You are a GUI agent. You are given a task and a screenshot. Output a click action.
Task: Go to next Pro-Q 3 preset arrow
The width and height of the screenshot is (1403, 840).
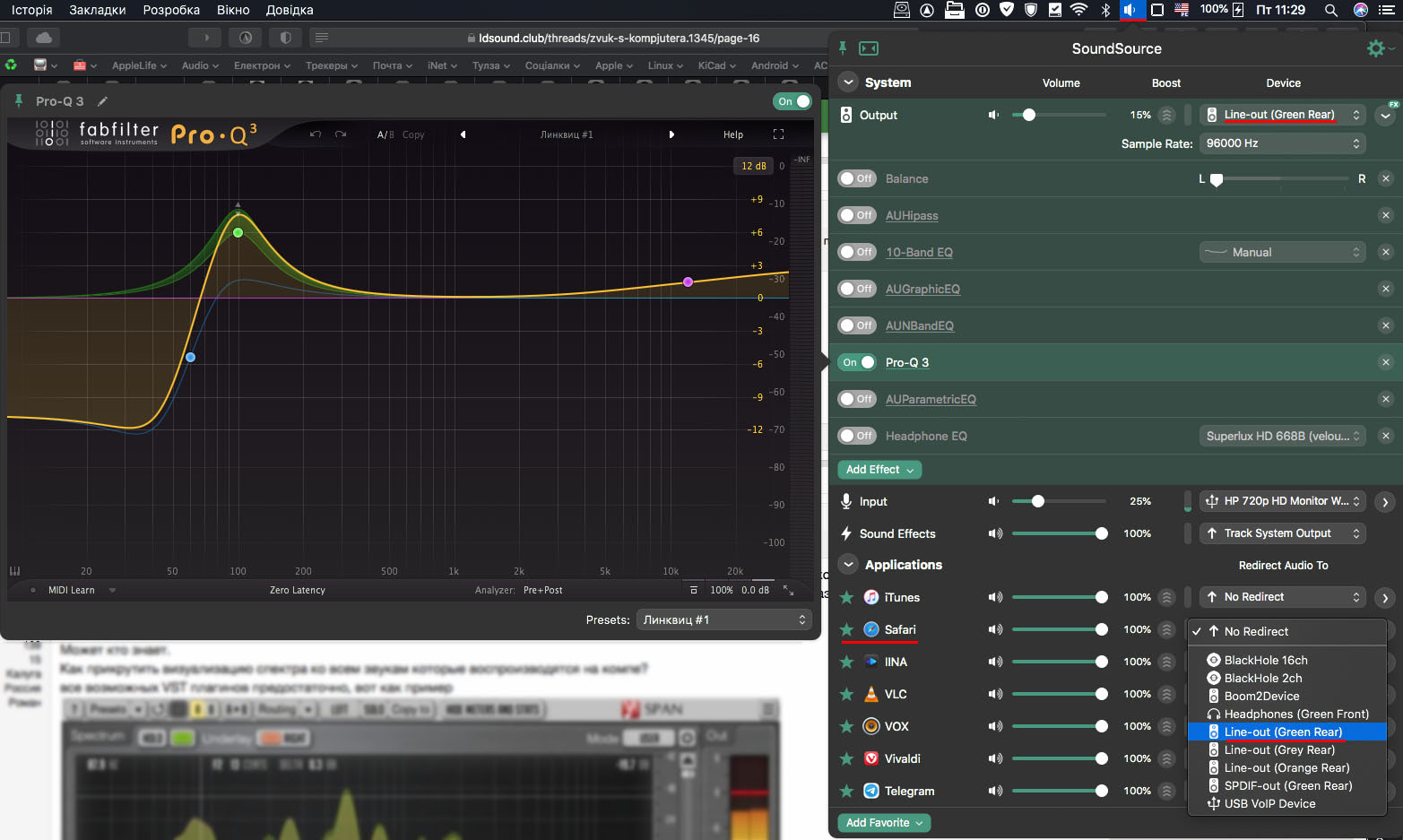pyautogui.click(x=671, y=134)
